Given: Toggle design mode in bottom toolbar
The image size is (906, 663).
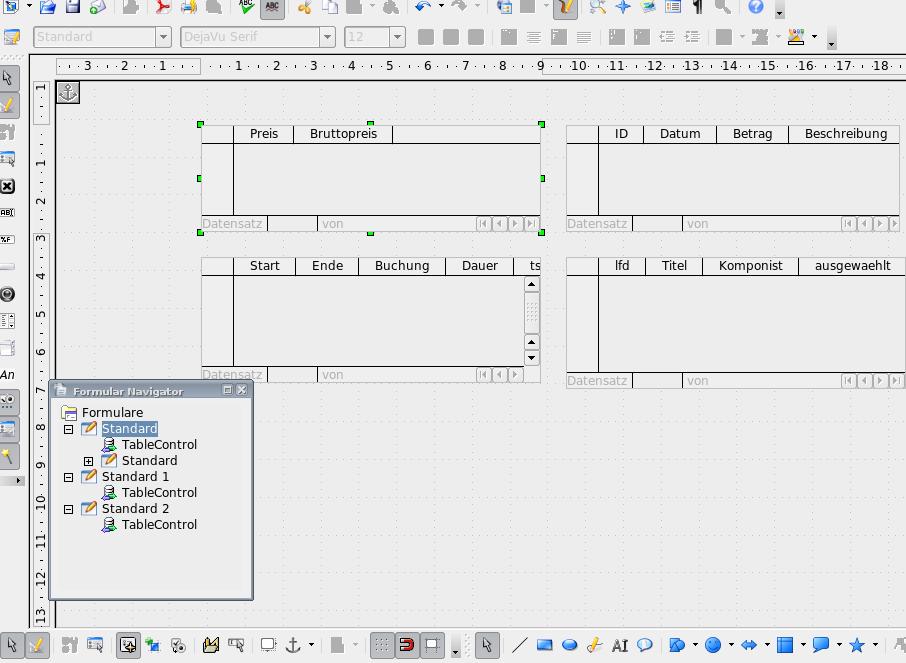Looking at the screenshot, I should (x=36, y=645).
